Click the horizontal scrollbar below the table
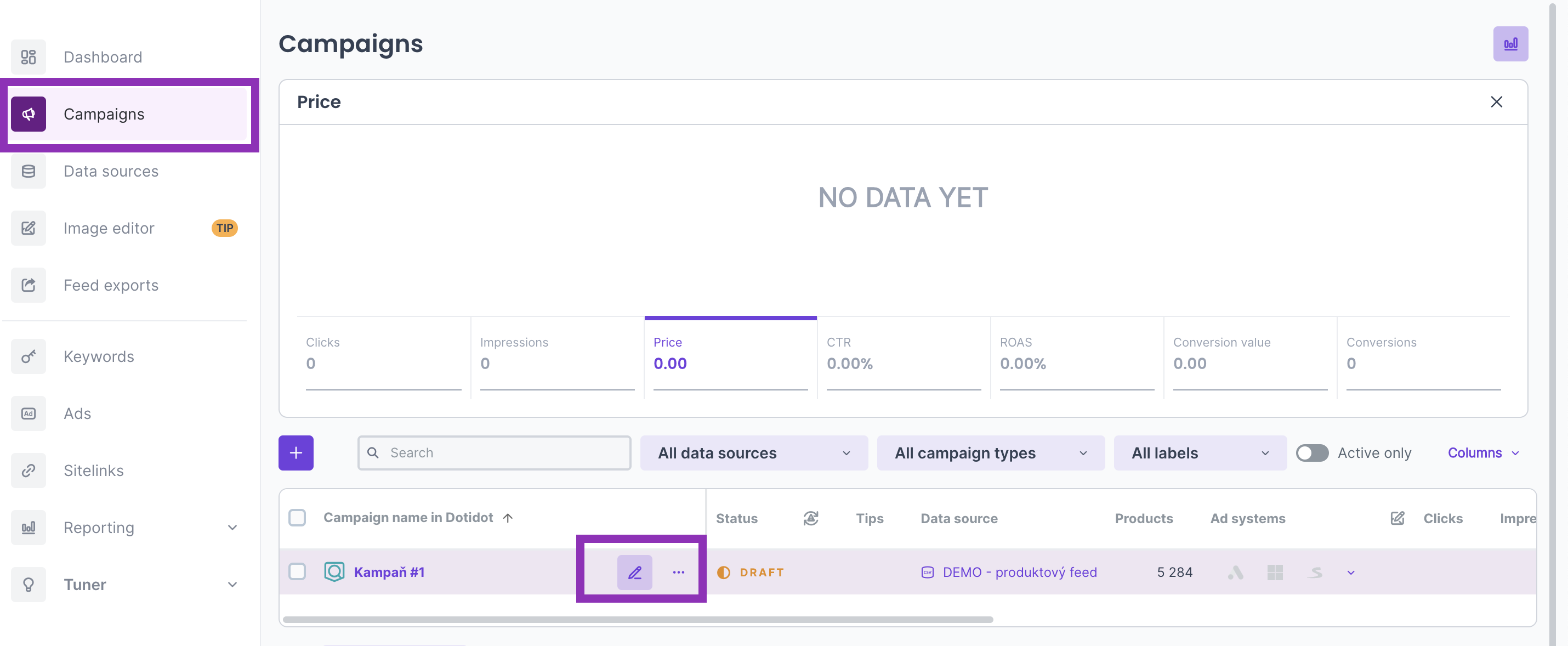Viewport: 1568px width, 646px height. 637,619
